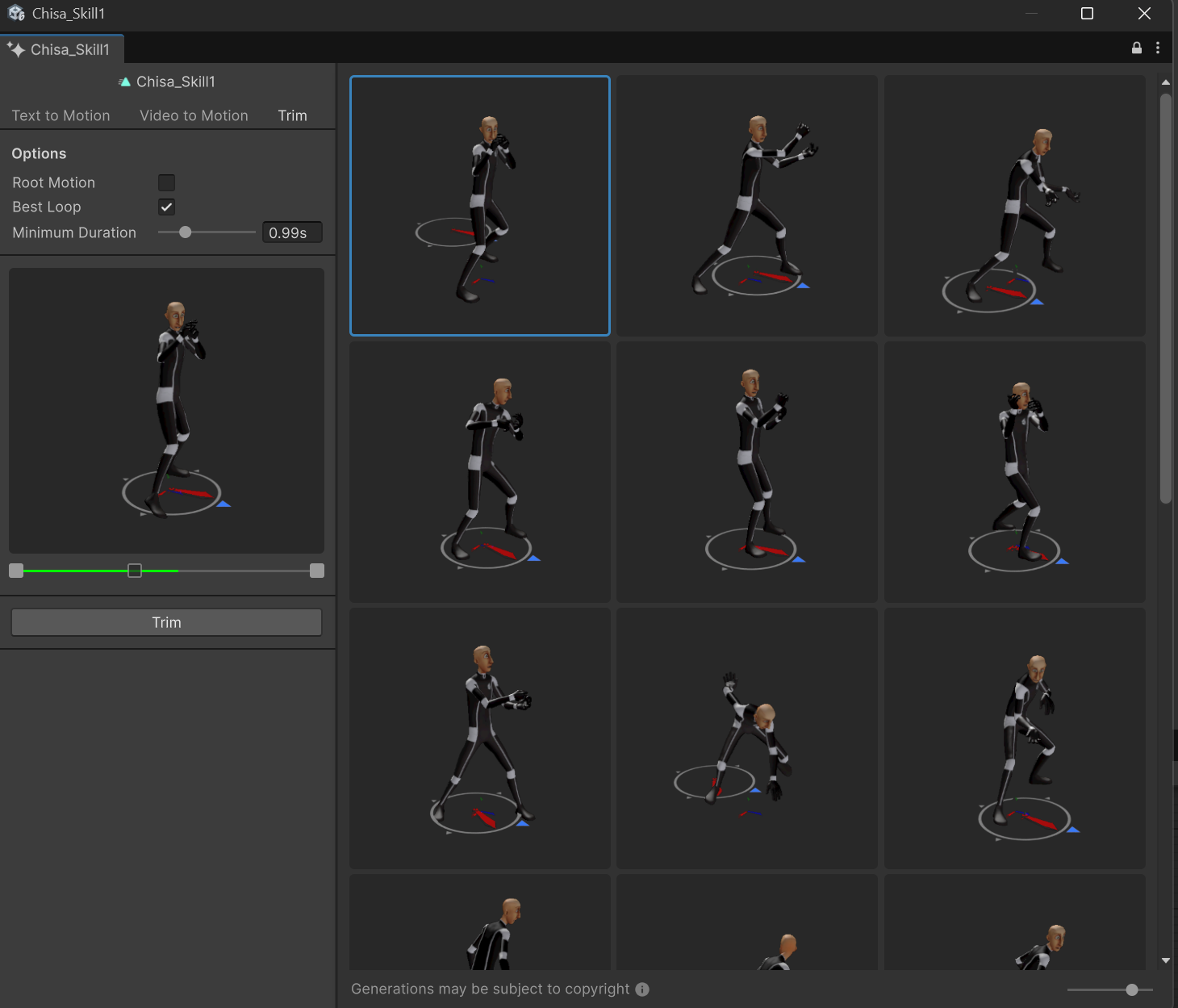Click the scroll up arrow of the gallery
The height and width of the screenshot is (1008, 1178).
(1165, 82)
